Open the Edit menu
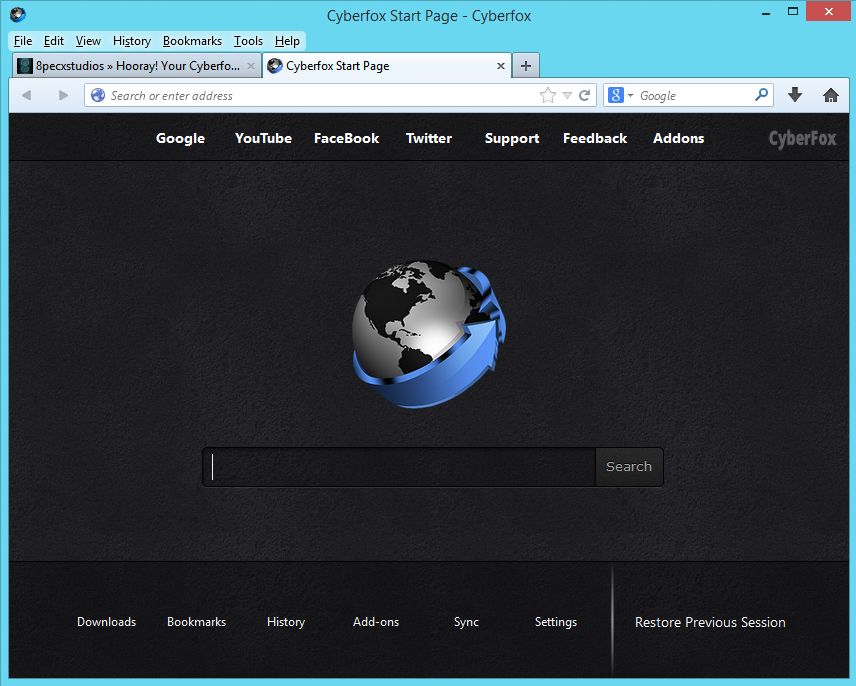This screenshot has height=686, width=856. 54,41
